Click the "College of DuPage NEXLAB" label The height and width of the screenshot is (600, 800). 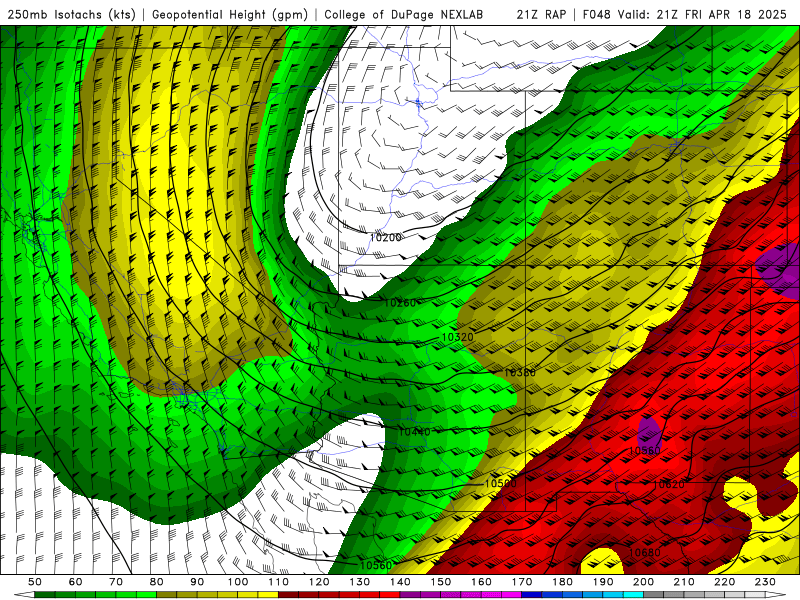[404, 15]
